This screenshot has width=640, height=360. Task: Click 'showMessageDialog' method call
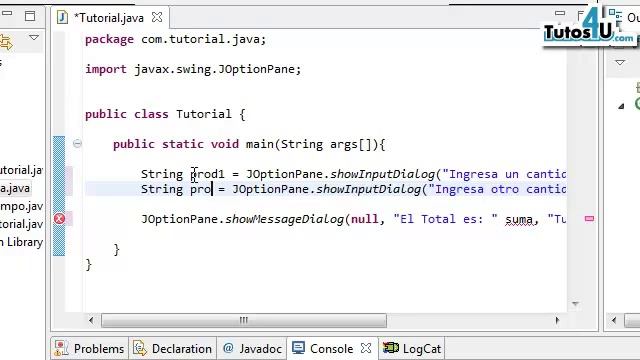284,219
